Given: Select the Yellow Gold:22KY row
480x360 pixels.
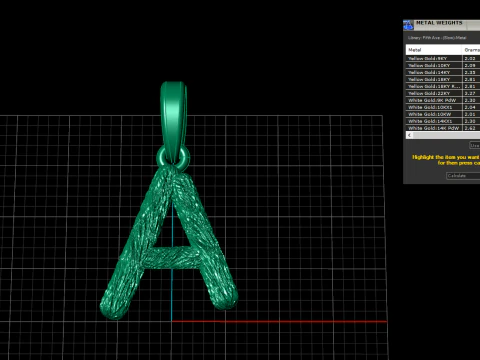Looking at the screenshot, I should tap(443, 93).
